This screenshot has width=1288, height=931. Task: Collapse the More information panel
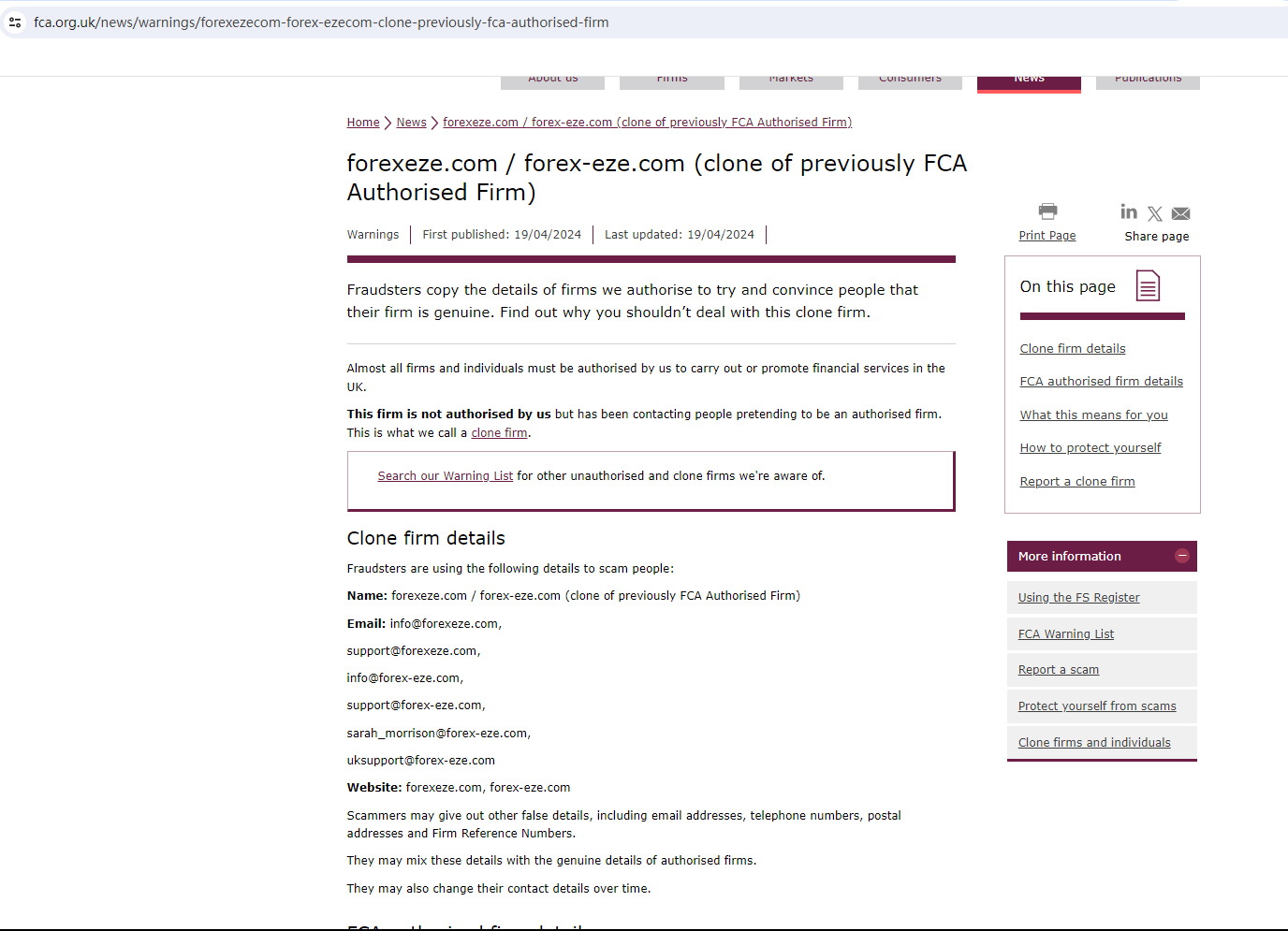pyautogui.click(x=1182, y=556)
